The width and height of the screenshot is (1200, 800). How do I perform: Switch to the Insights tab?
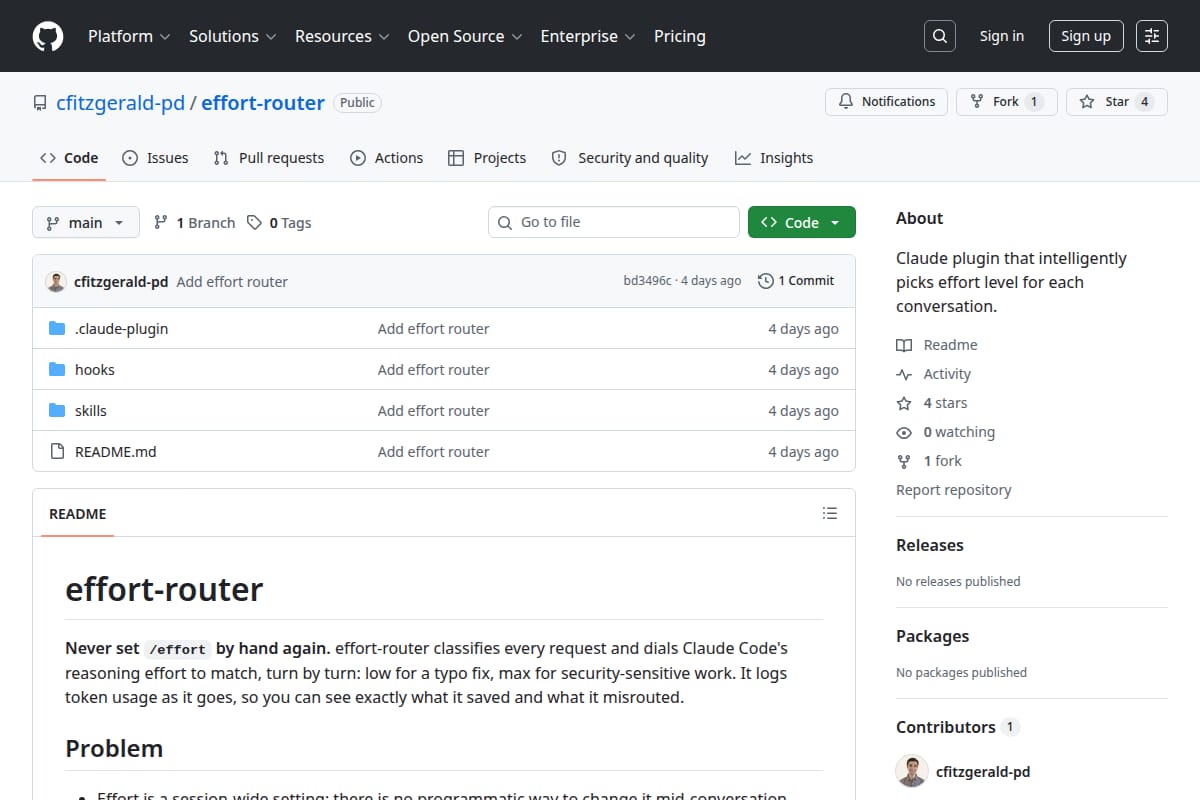[x=774, y=158]
